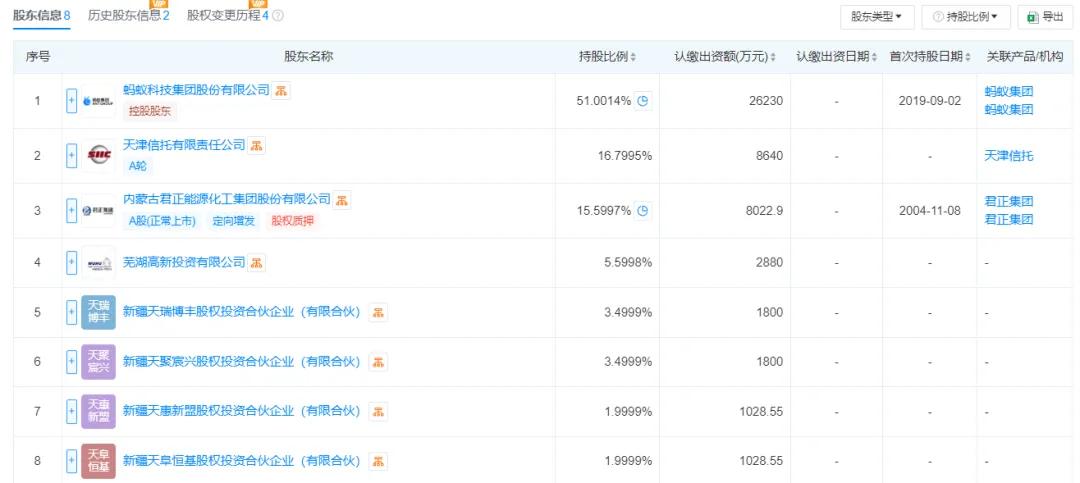Open the upper 君正集团 related product link
Screen dimensions: 1080x483
point(1009,202)
